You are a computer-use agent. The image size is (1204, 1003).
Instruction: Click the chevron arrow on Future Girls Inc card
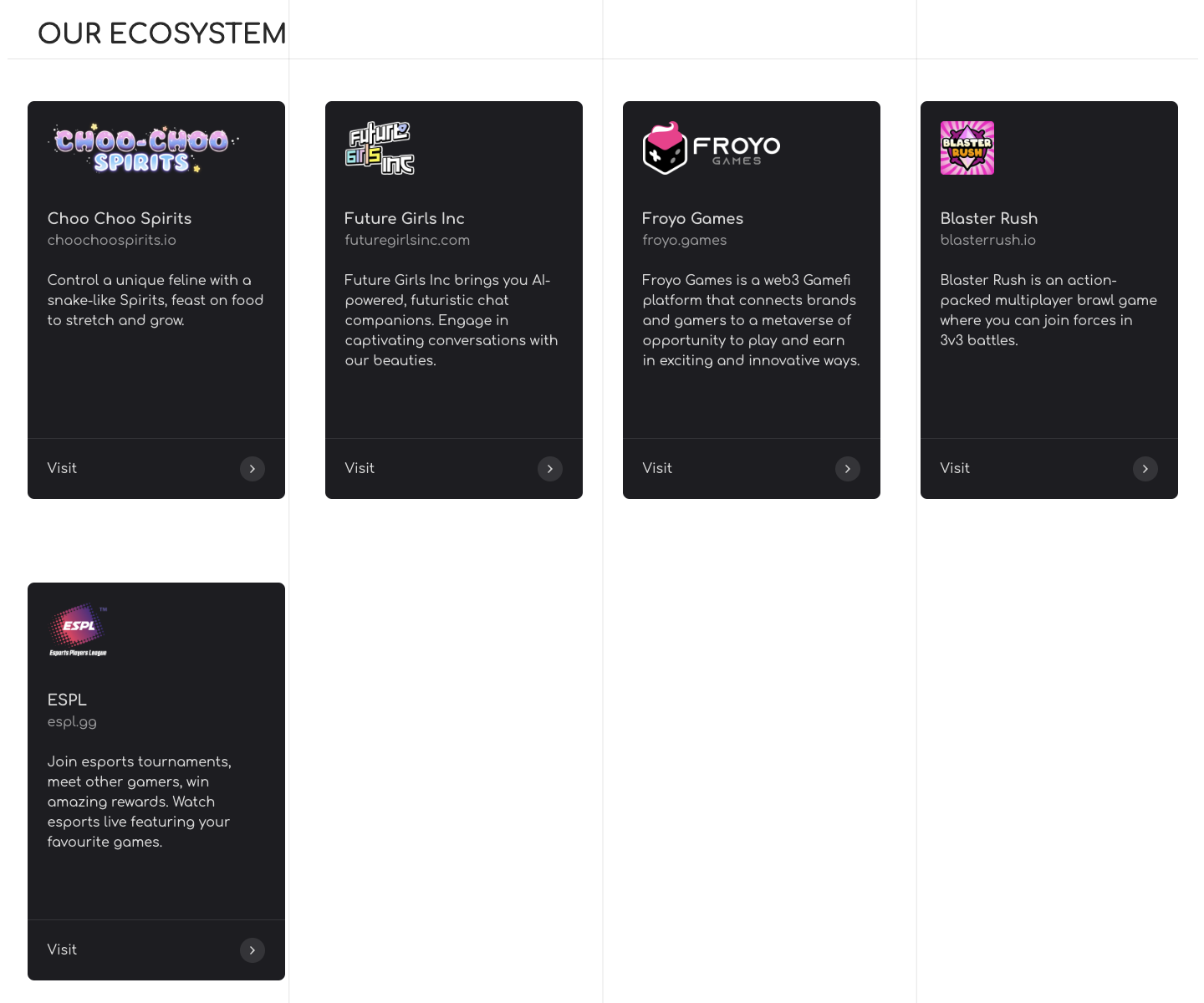click(550, 469)
